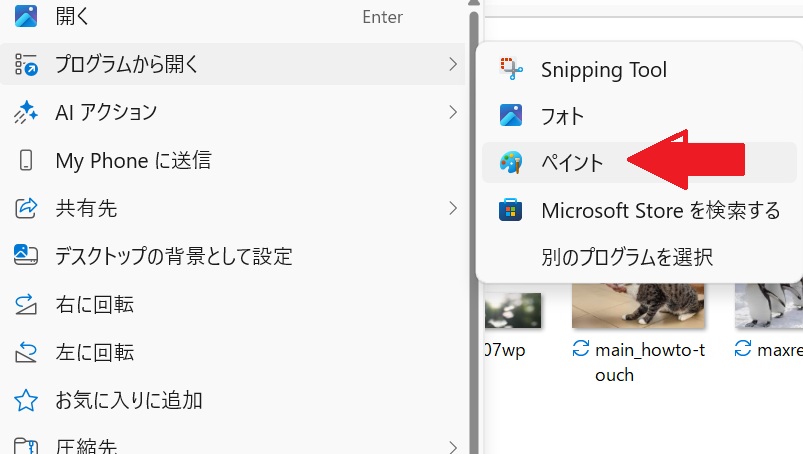The height and width of the screenshot is (454, 803).
Task: Click the プログラムから開く icon
Action: coord(26,64)
